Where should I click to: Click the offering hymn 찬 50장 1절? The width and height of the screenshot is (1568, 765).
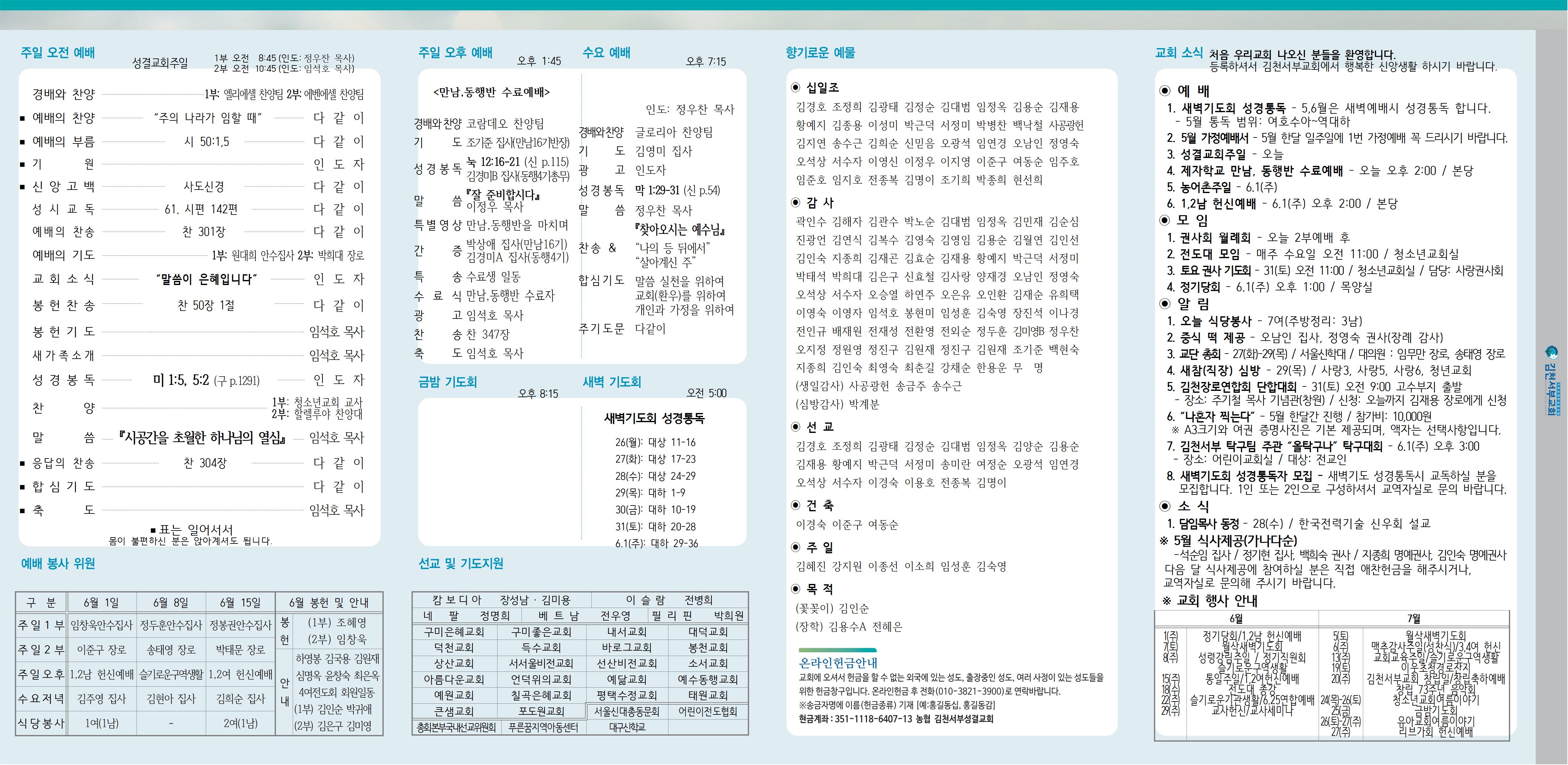(206, 306)
